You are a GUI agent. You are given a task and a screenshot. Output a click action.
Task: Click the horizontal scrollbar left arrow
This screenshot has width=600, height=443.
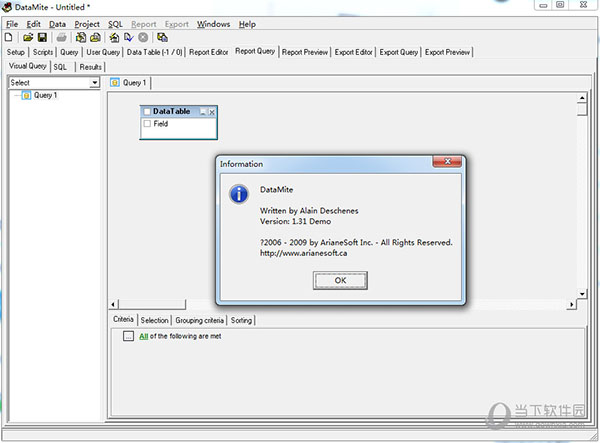pyautogui.click(x=113, y=305)
